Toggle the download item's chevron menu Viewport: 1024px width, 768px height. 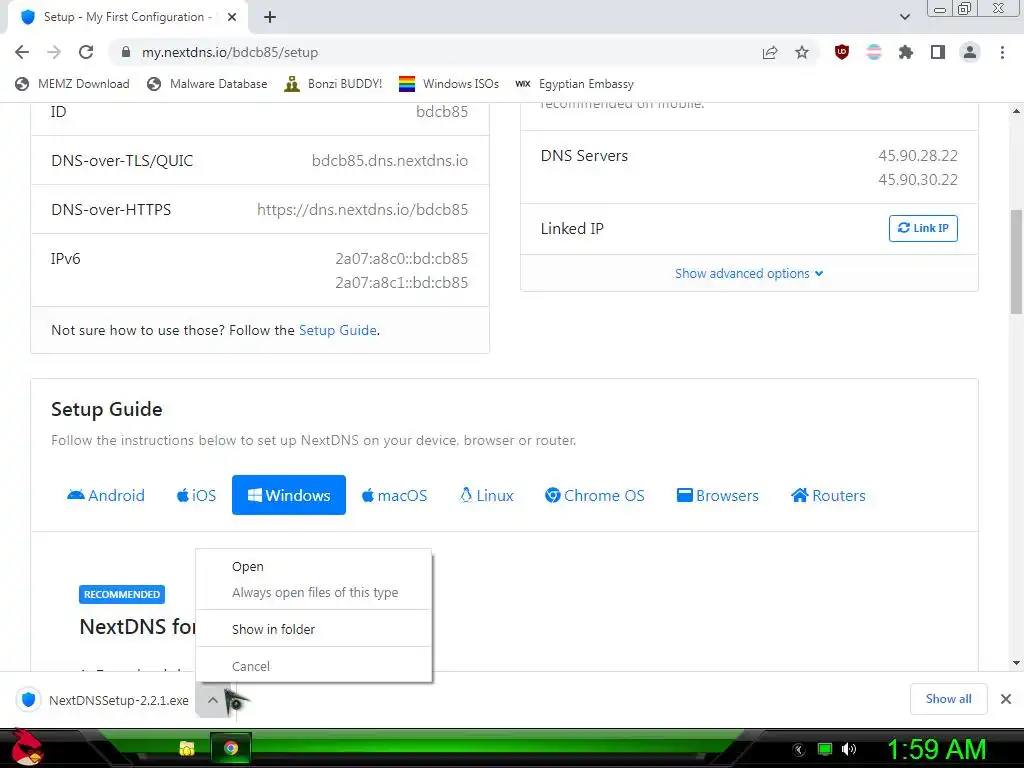point(212,700)
